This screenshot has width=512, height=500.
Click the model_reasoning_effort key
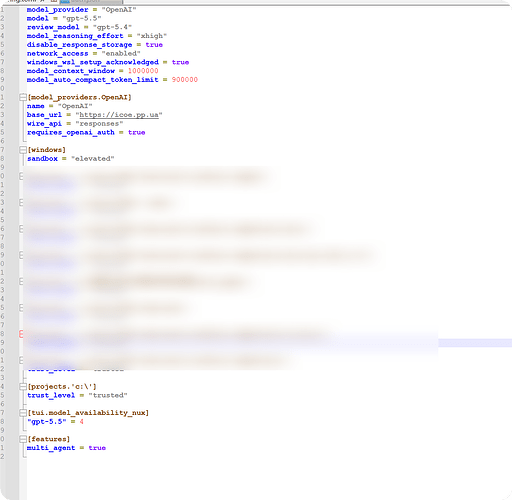(x=75, y=36)
